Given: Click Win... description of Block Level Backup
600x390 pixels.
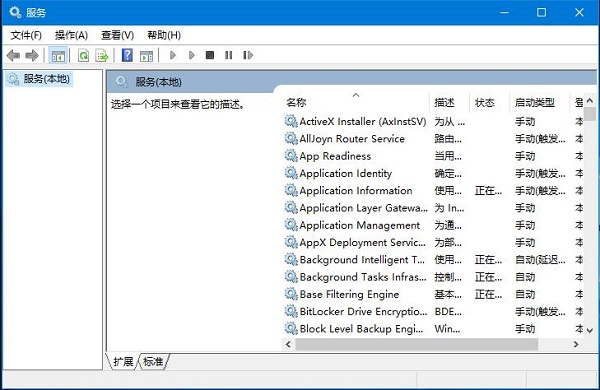Looking at the screenshot, I should [447, 329].
